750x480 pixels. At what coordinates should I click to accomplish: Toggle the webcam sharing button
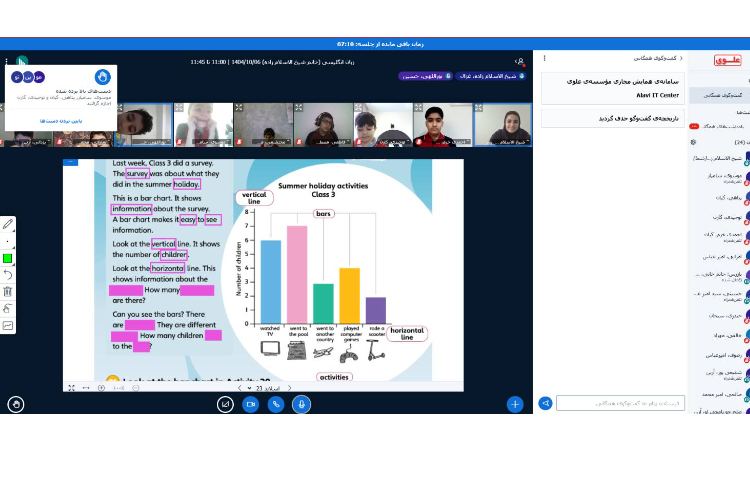point(251,404)
